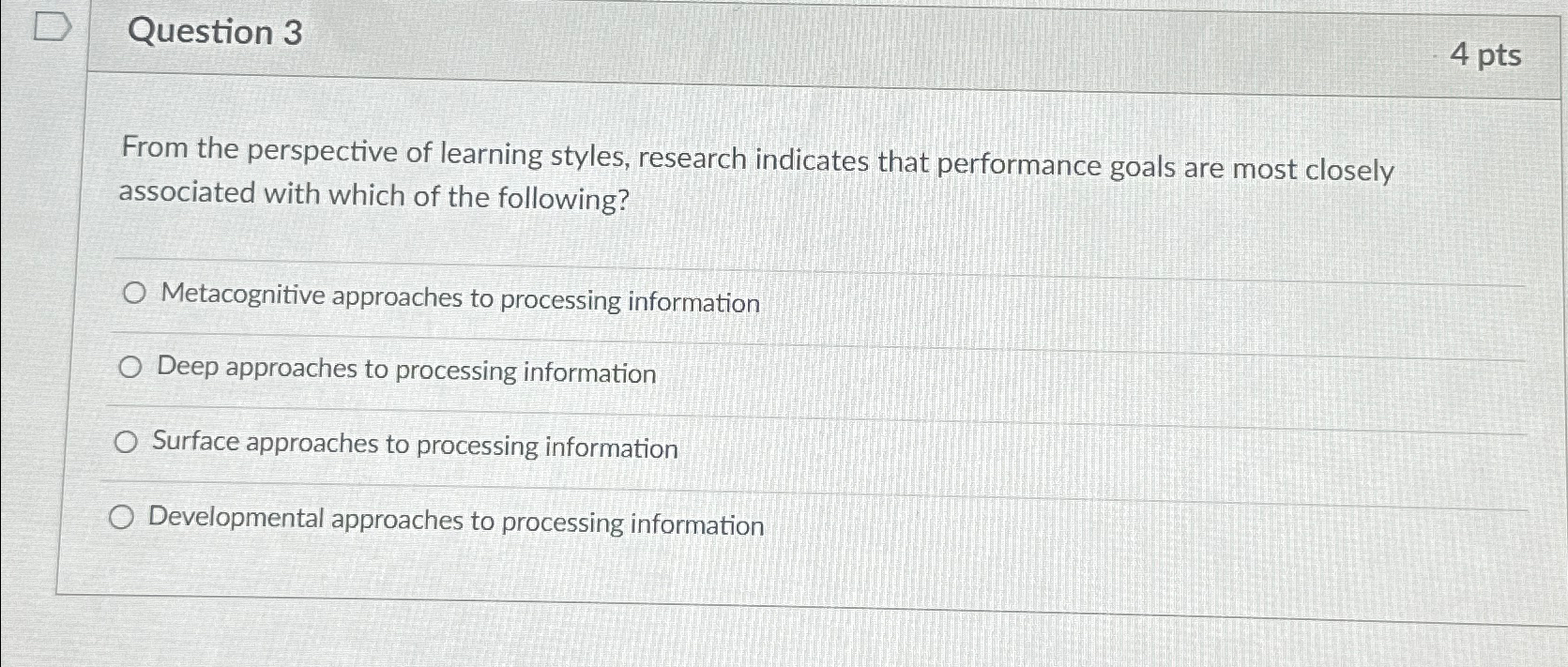Choose 'Surface approaches to processing information' answer text
The image size is (1568, 667).
tap(414, 445)
